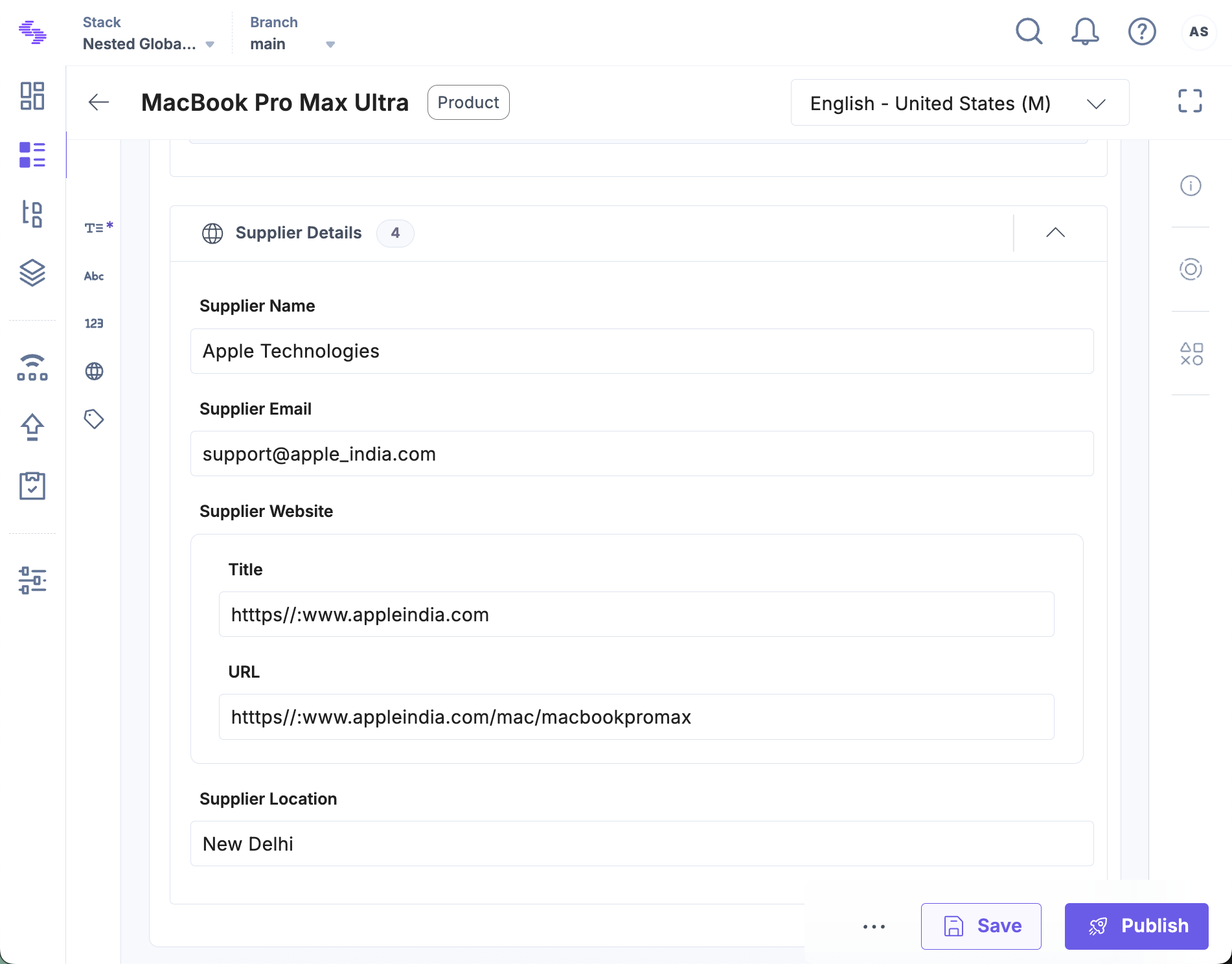
Task: Open the Assets layers icon in sidebar
Action: point(32,273)
